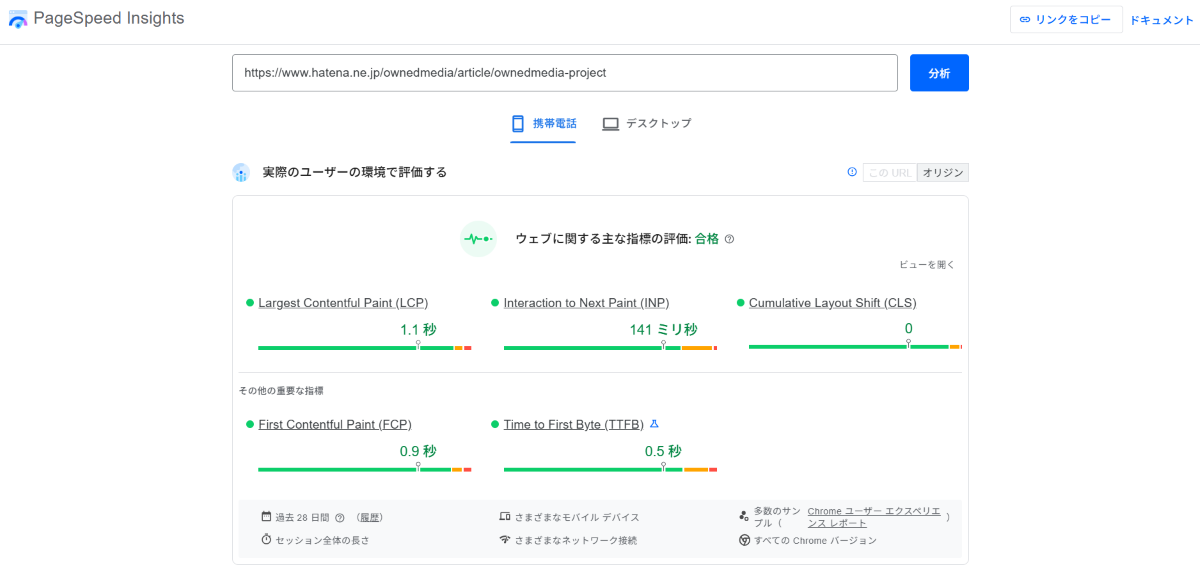Viewport: 1200px width, 574px height.
Task: Click the FCP distribution bar
Action: (364, 469)
